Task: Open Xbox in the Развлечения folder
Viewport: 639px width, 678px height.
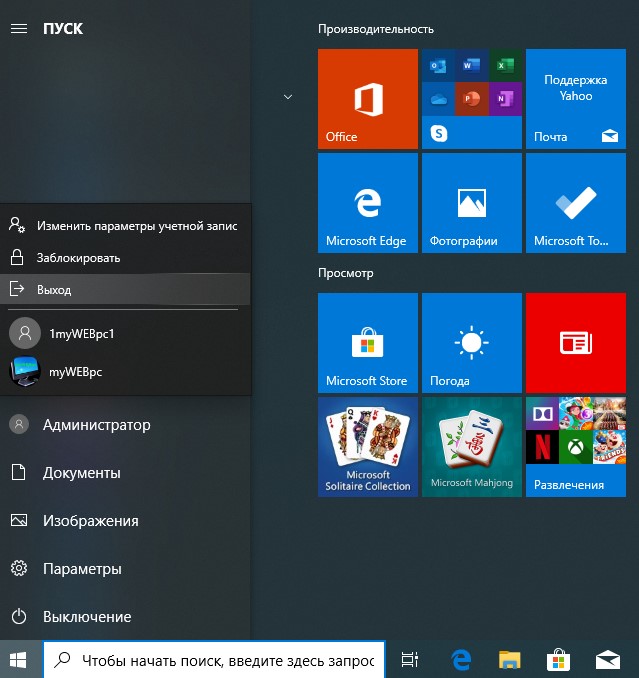Action: (575, 447)
